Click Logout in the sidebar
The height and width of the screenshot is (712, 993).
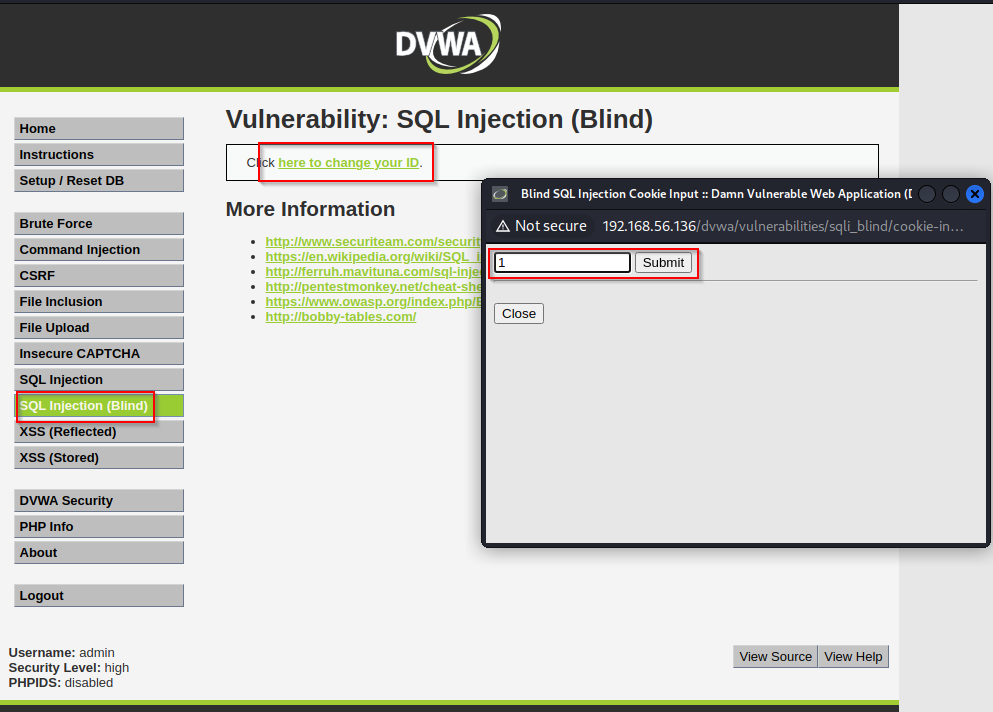coord(99,595)
